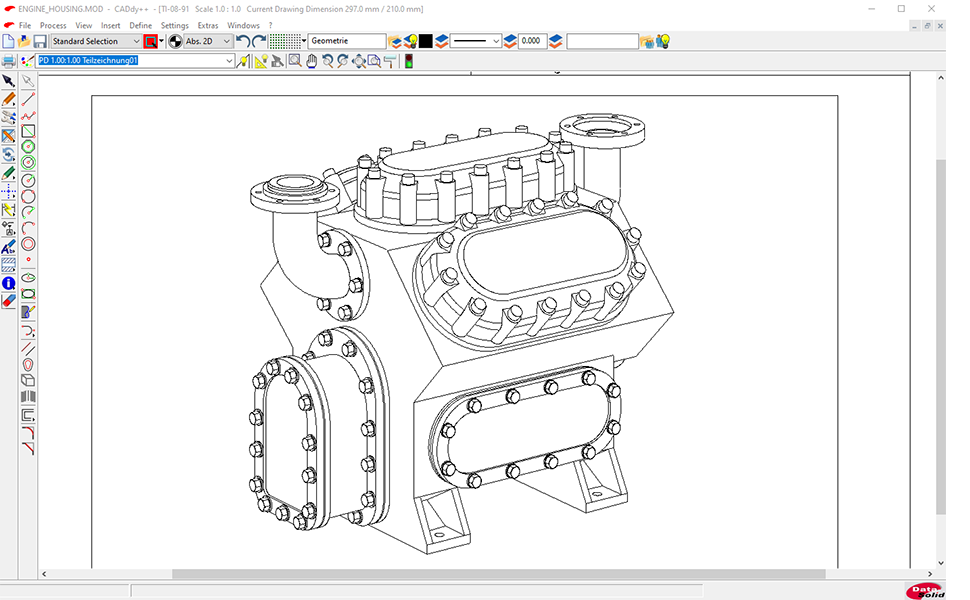970x600 pixels.
Task: Open the Settings menu
Action: coord(174,25)
